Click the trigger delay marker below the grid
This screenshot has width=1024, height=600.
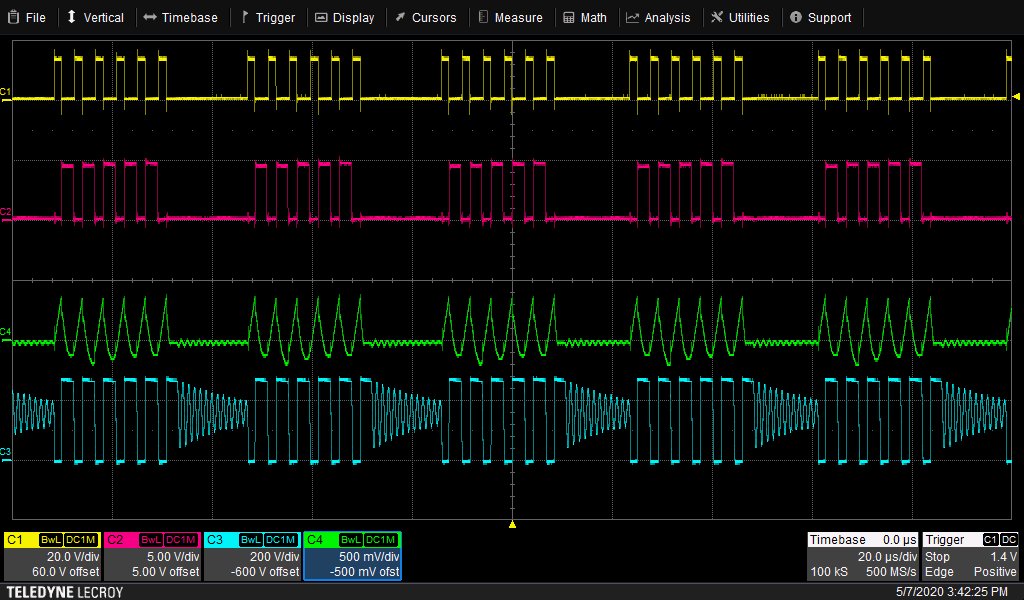pyautogui.click(x=512, y=524)
